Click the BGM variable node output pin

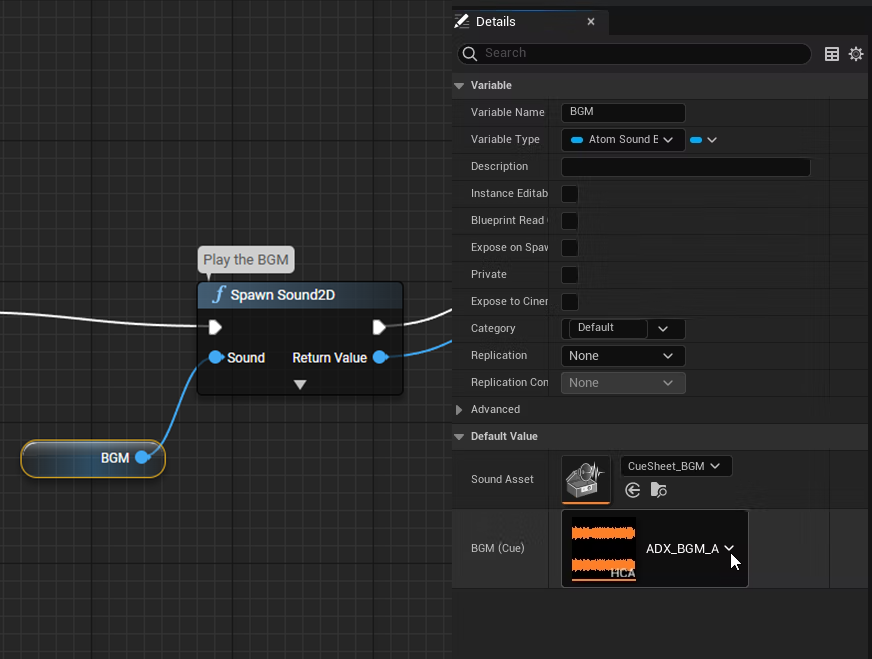click(x=142, y=457)
